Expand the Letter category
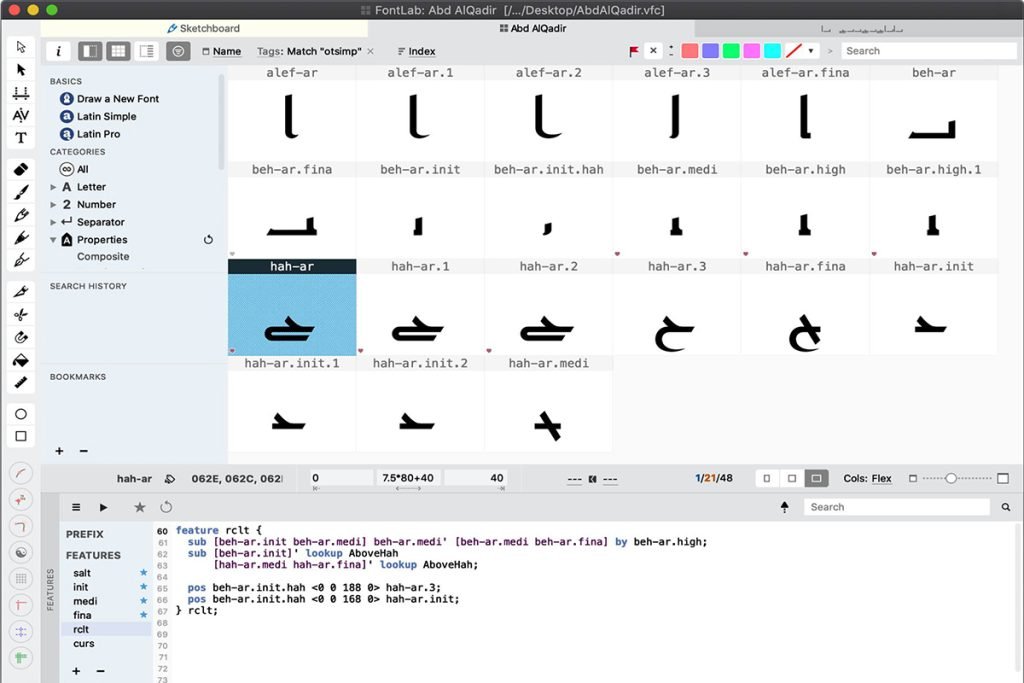Viewport: 1024px width, 683px height. [x=53, y=187]
